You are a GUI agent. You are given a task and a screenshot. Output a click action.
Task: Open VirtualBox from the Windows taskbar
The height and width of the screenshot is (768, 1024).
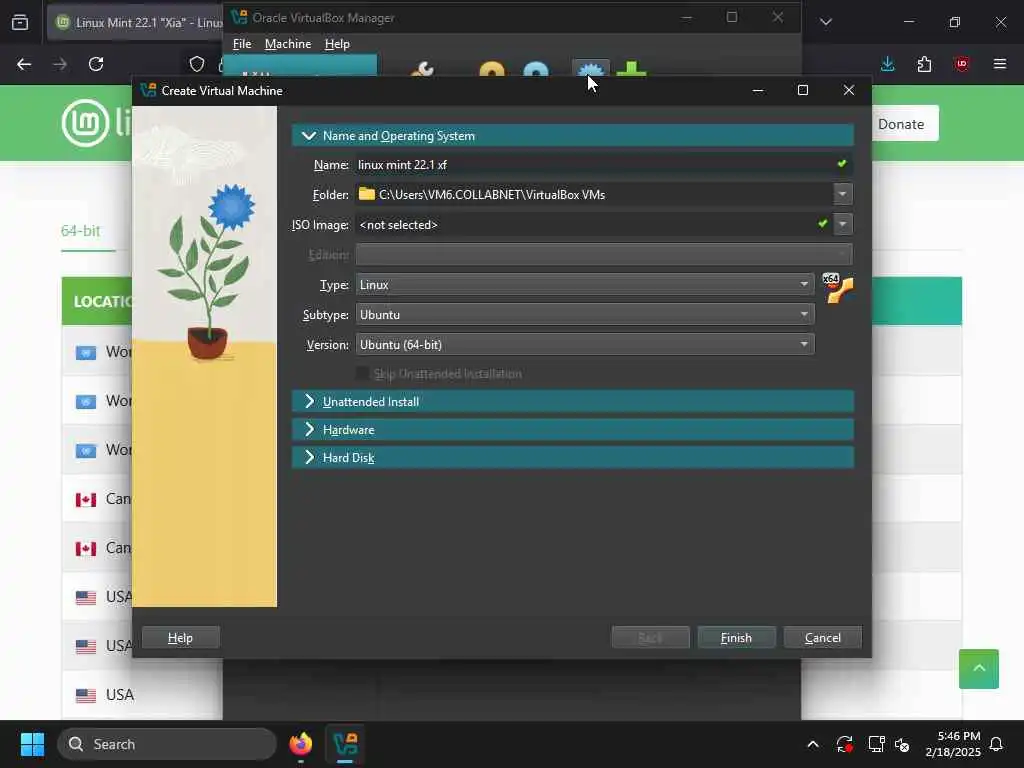pos(345,744)
